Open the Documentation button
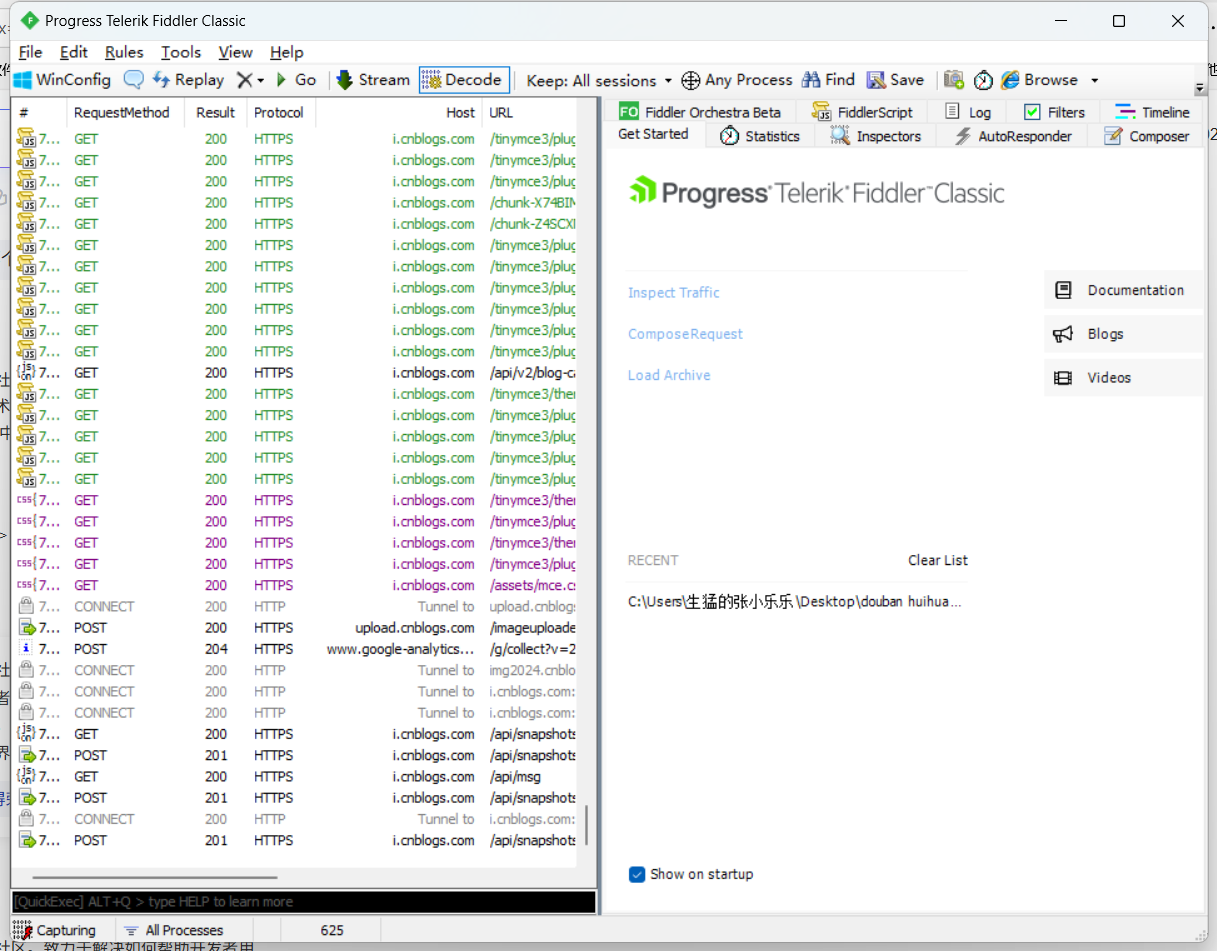The width and height of the screenshot is (1217, 951). (1123, 290)
